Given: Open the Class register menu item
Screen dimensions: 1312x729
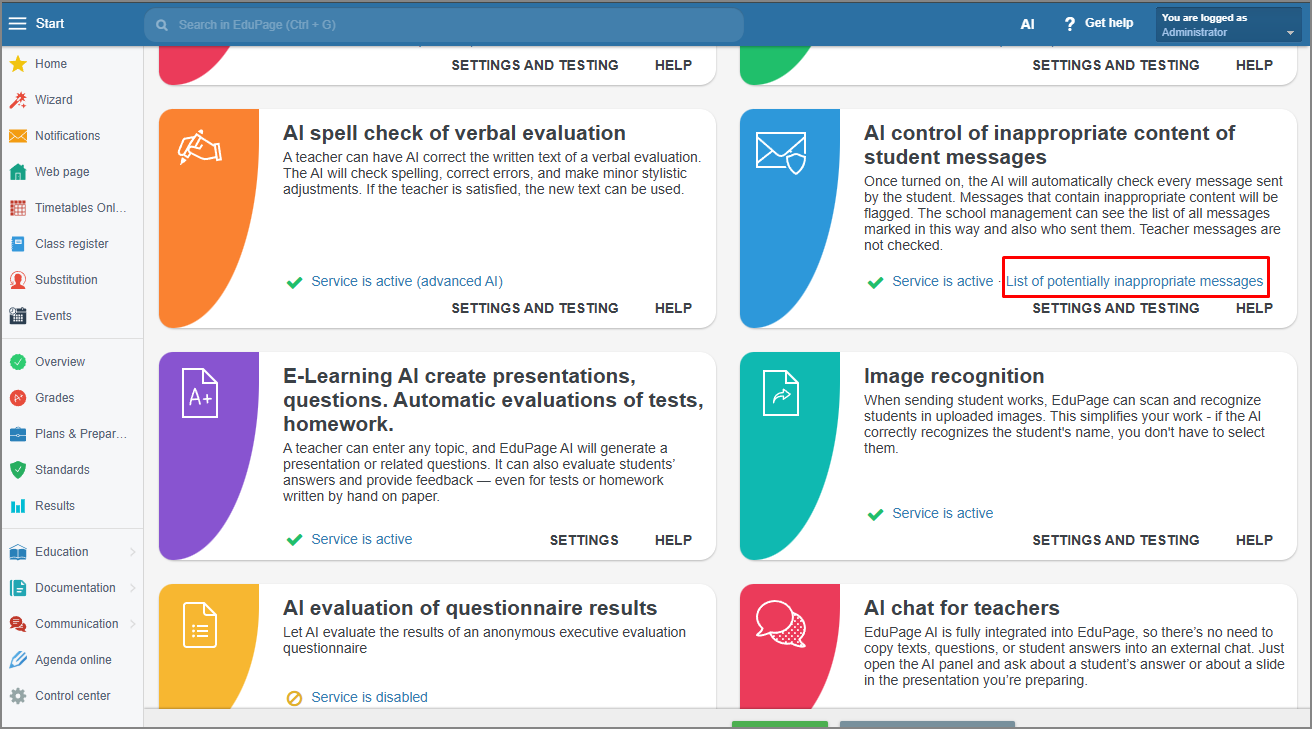Looking at the screenshot, I should coord(71,244).
